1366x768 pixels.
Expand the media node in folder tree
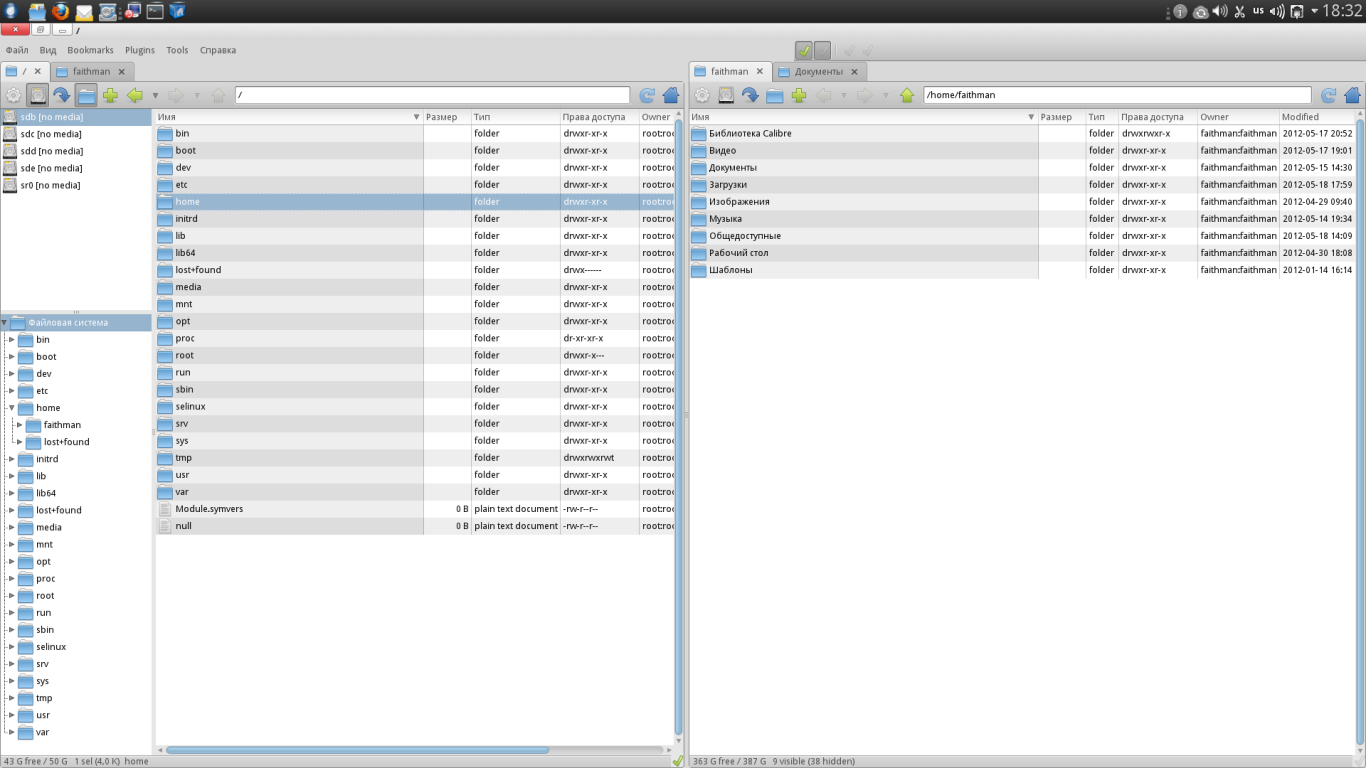click(12, 527)
